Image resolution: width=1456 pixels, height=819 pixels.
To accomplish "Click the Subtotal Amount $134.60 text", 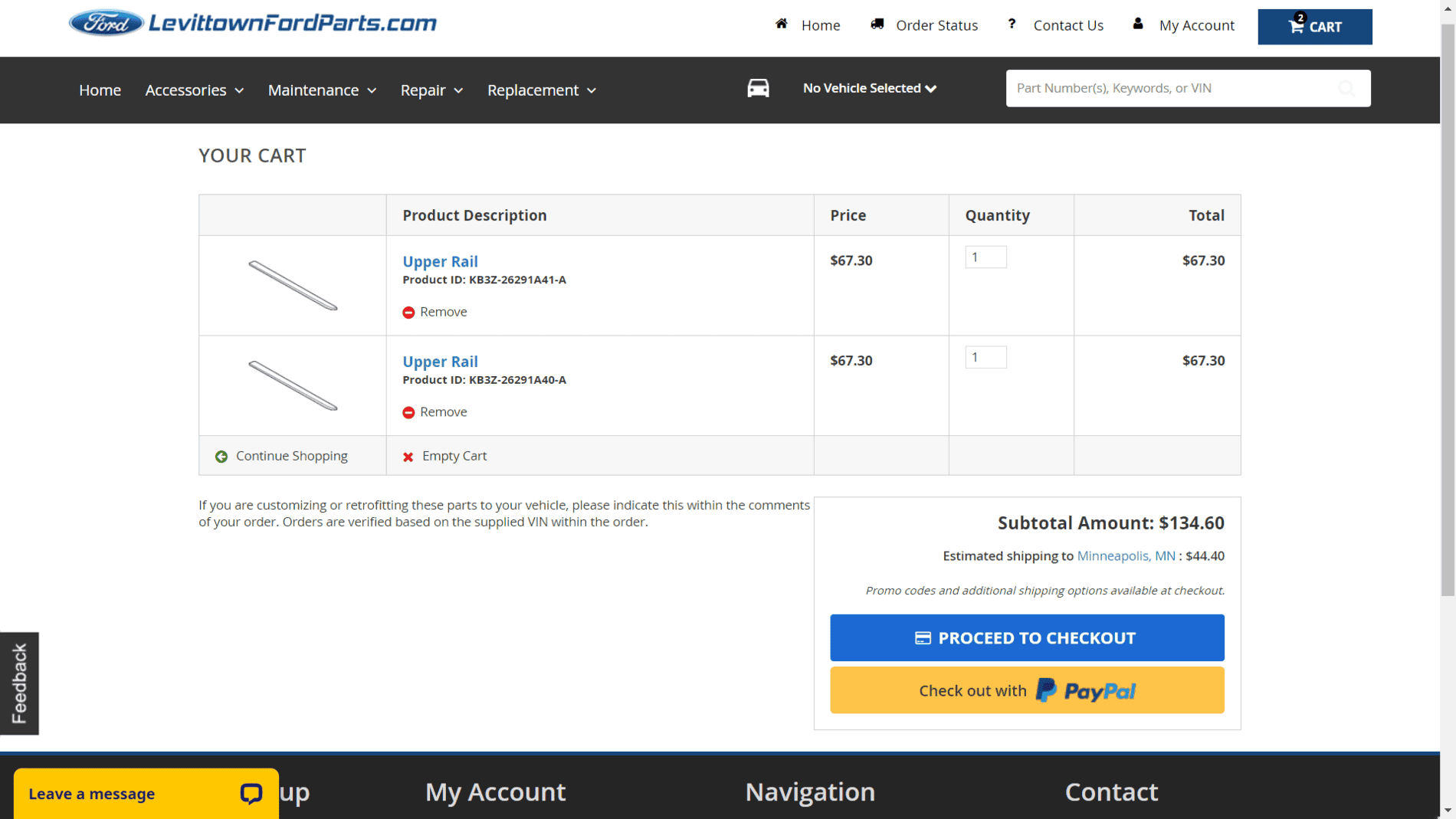I will click(1110, 523).
